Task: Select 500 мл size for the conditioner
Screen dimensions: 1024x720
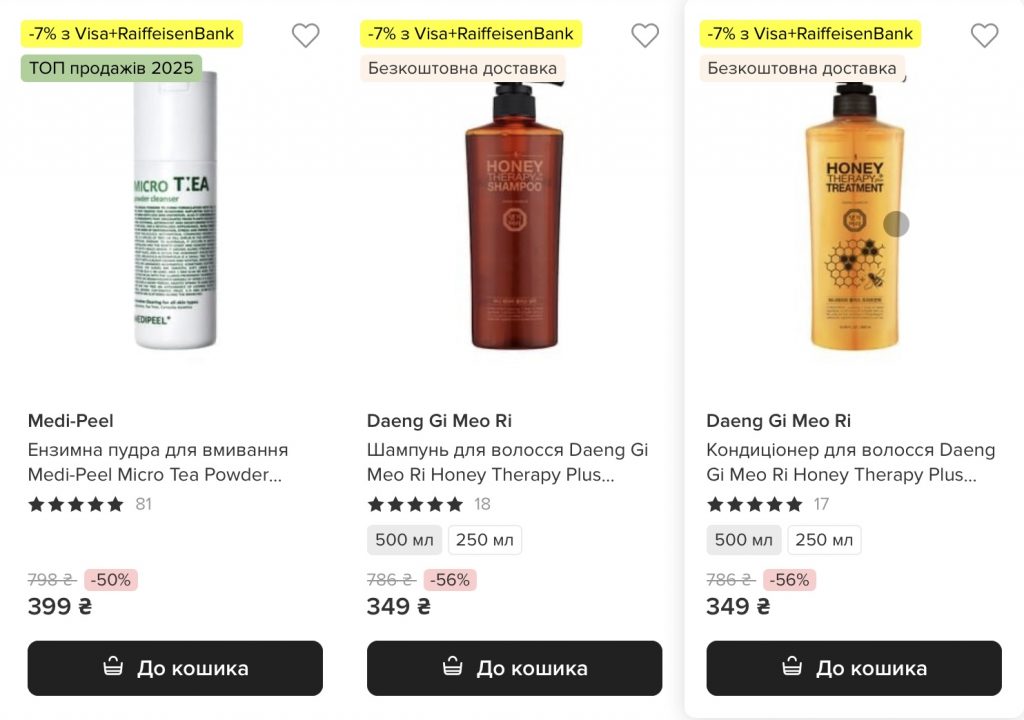Action: (743, 540)
